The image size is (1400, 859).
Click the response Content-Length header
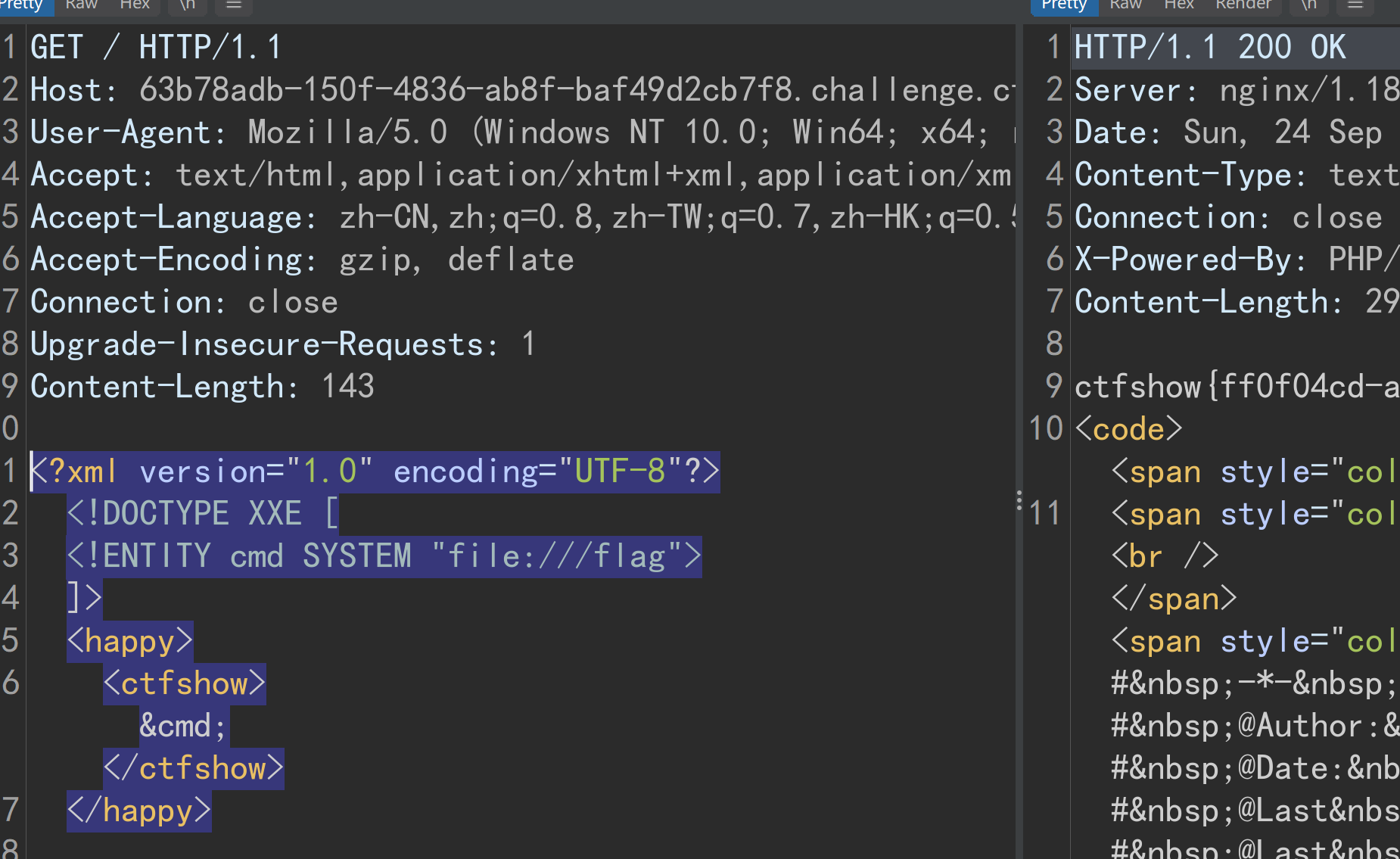(1237, 302)
